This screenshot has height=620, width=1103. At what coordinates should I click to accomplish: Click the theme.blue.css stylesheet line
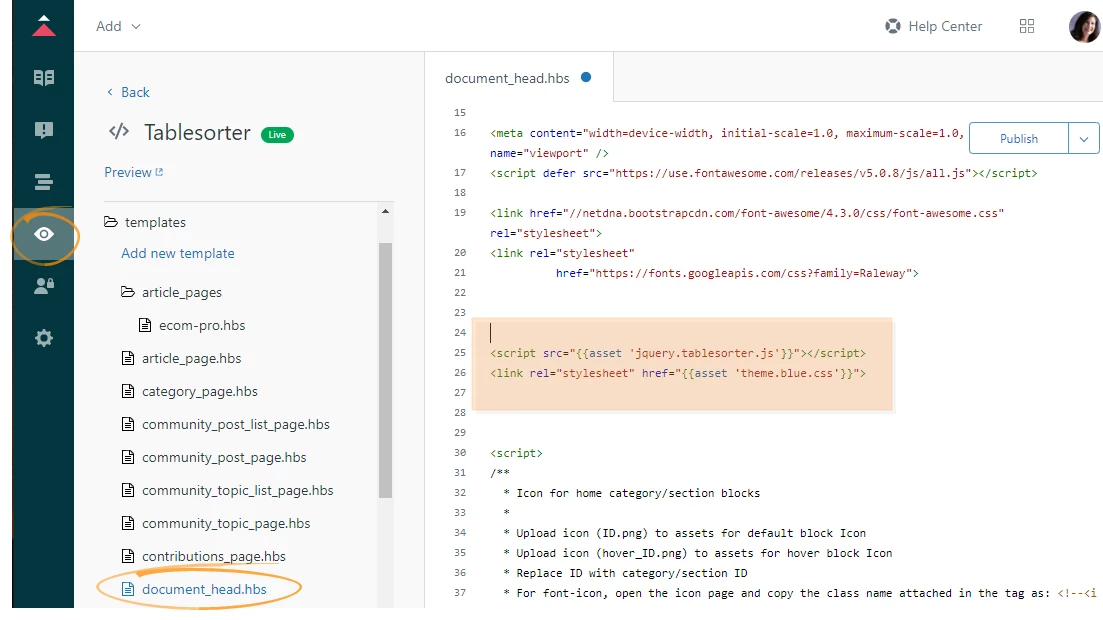click(x=677, y=373)
